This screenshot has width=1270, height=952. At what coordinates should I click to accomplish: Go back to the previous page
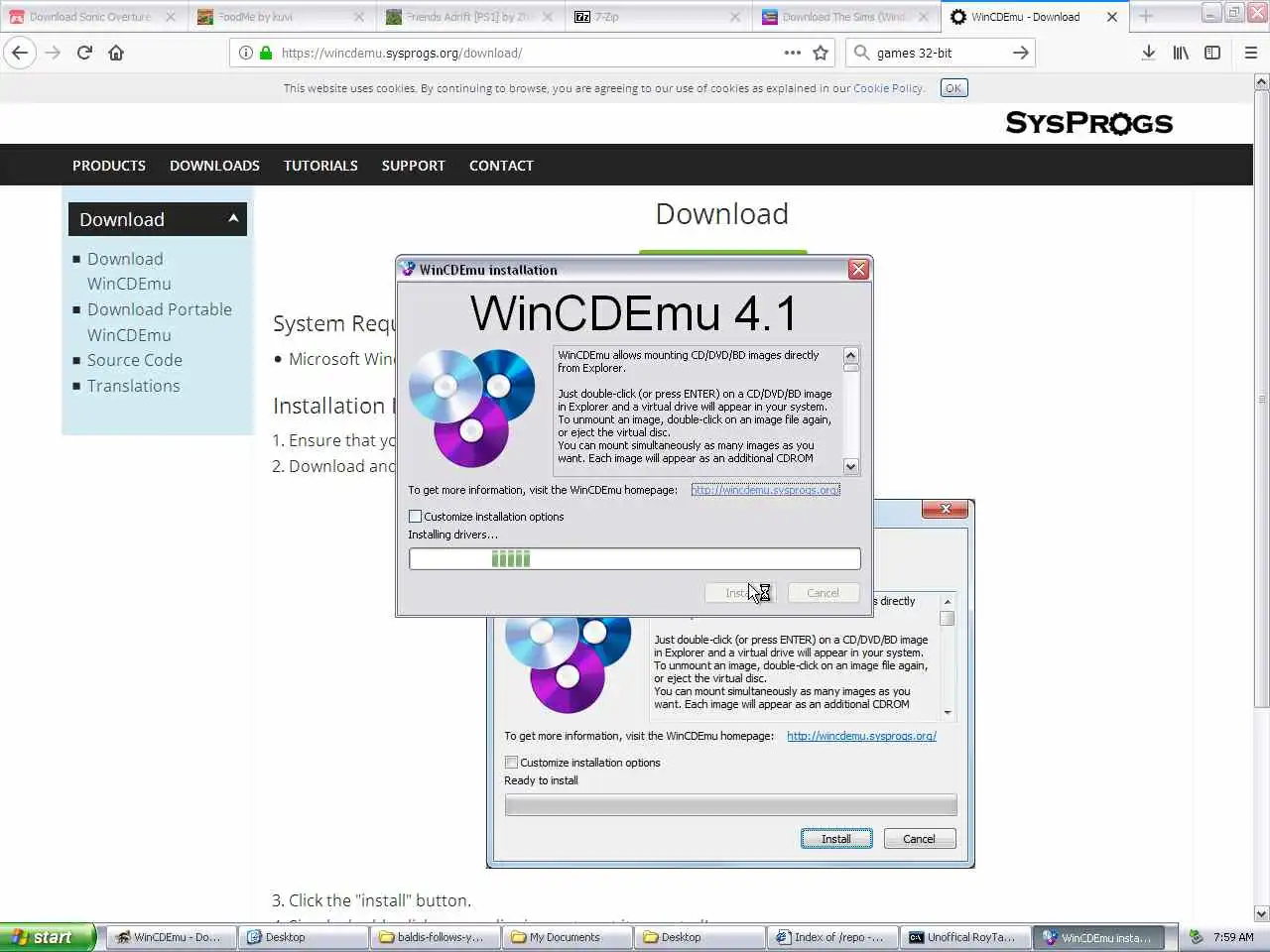point(20,53)
